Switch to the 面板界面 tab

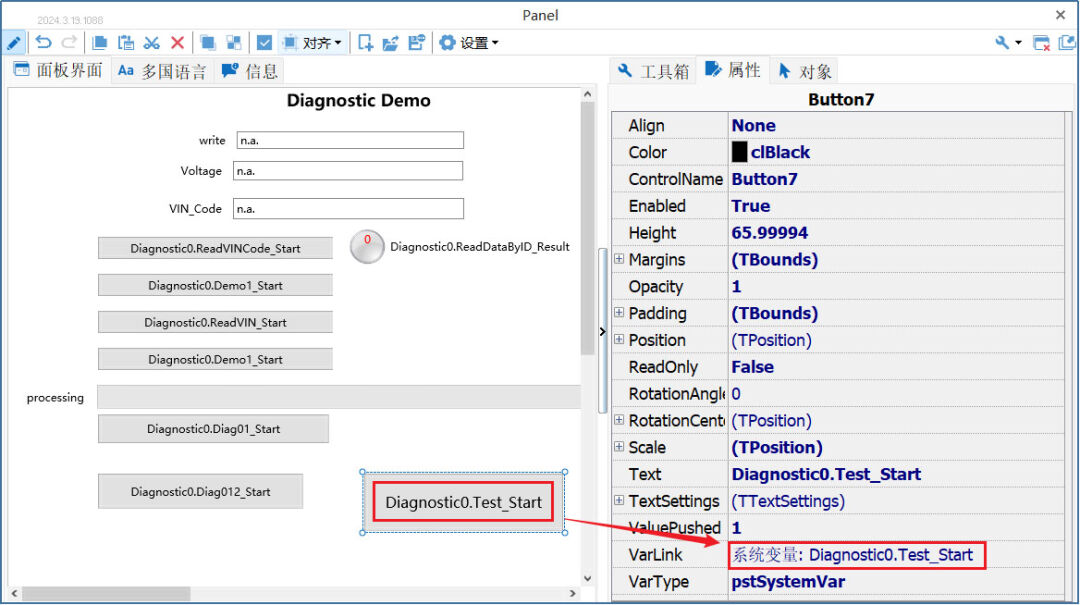click(59, 70)
